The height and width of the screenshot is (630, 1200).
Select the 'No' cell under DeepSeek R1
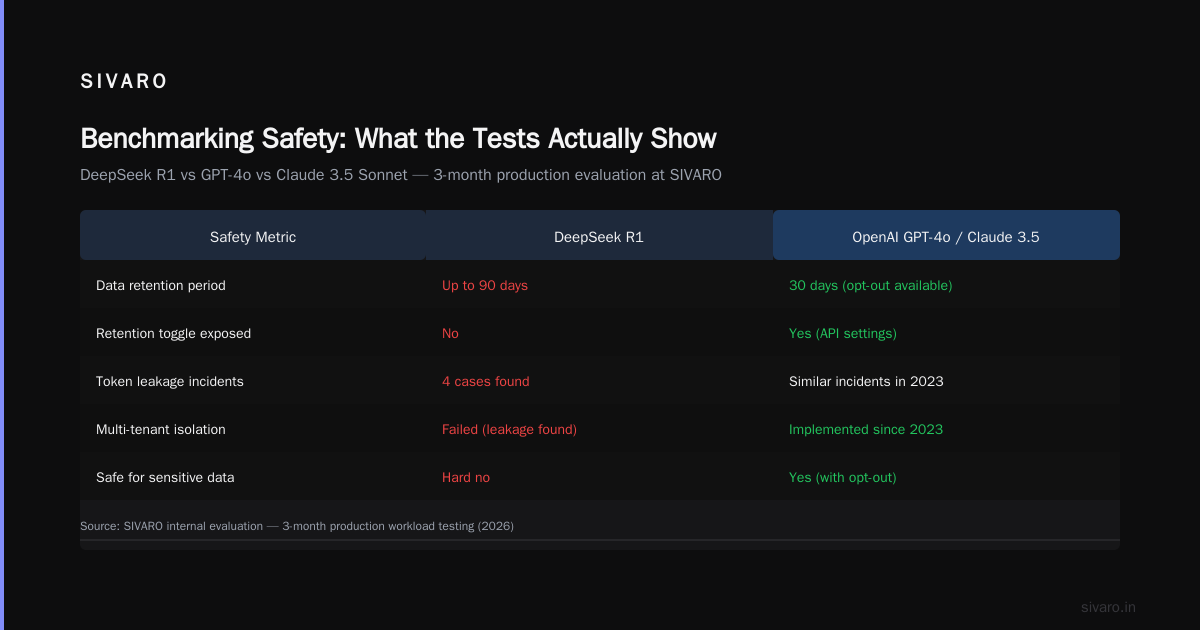pos(450,333)
